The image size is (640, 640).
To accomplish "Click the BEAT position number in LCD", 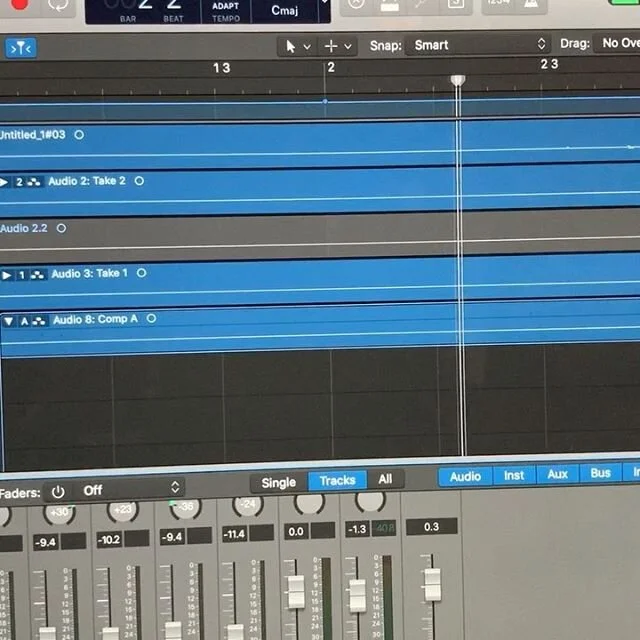I will tap(173, 5).
